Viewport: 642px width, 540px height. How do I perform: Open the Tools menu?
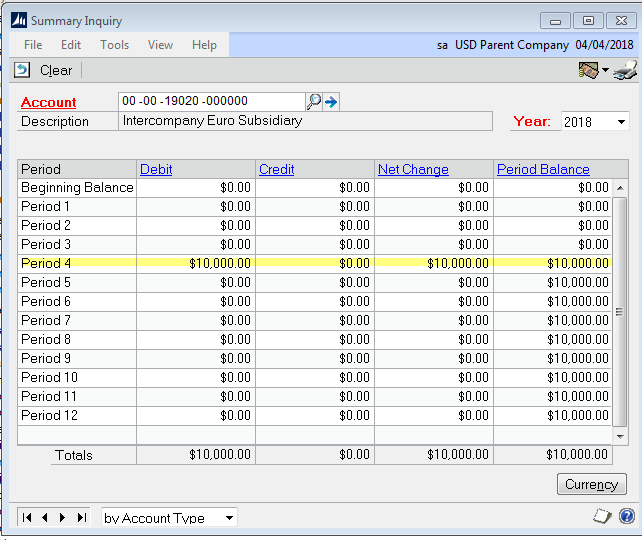coord(114,45)
